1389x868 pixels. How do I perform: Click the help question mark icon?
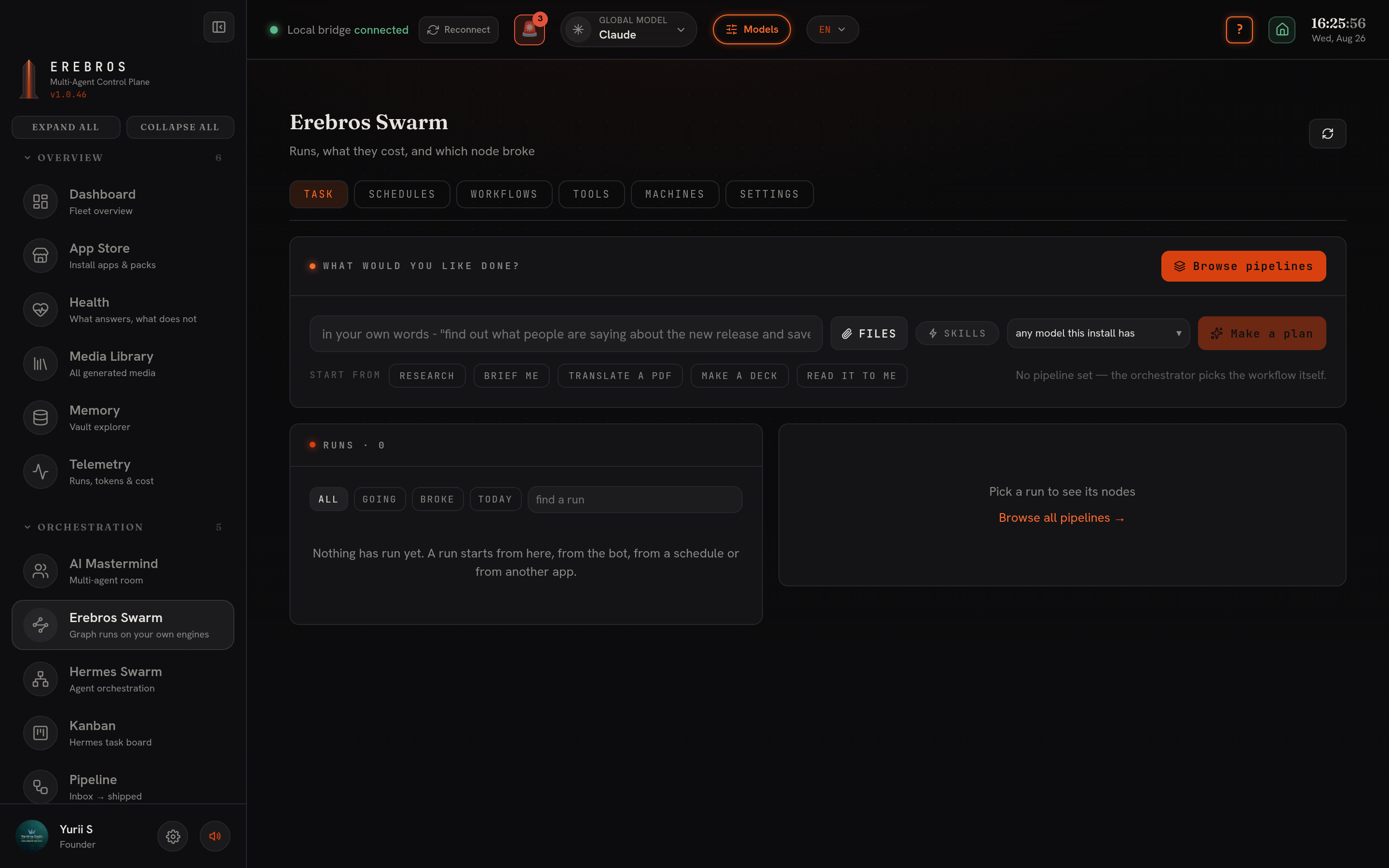tap(1239, 29)
